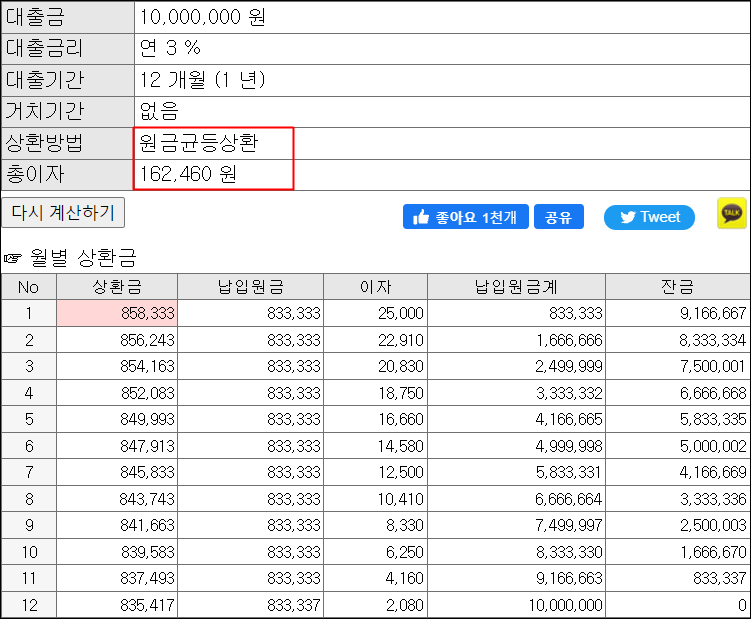Click the 4,160 interest cell

coord(376,578)
